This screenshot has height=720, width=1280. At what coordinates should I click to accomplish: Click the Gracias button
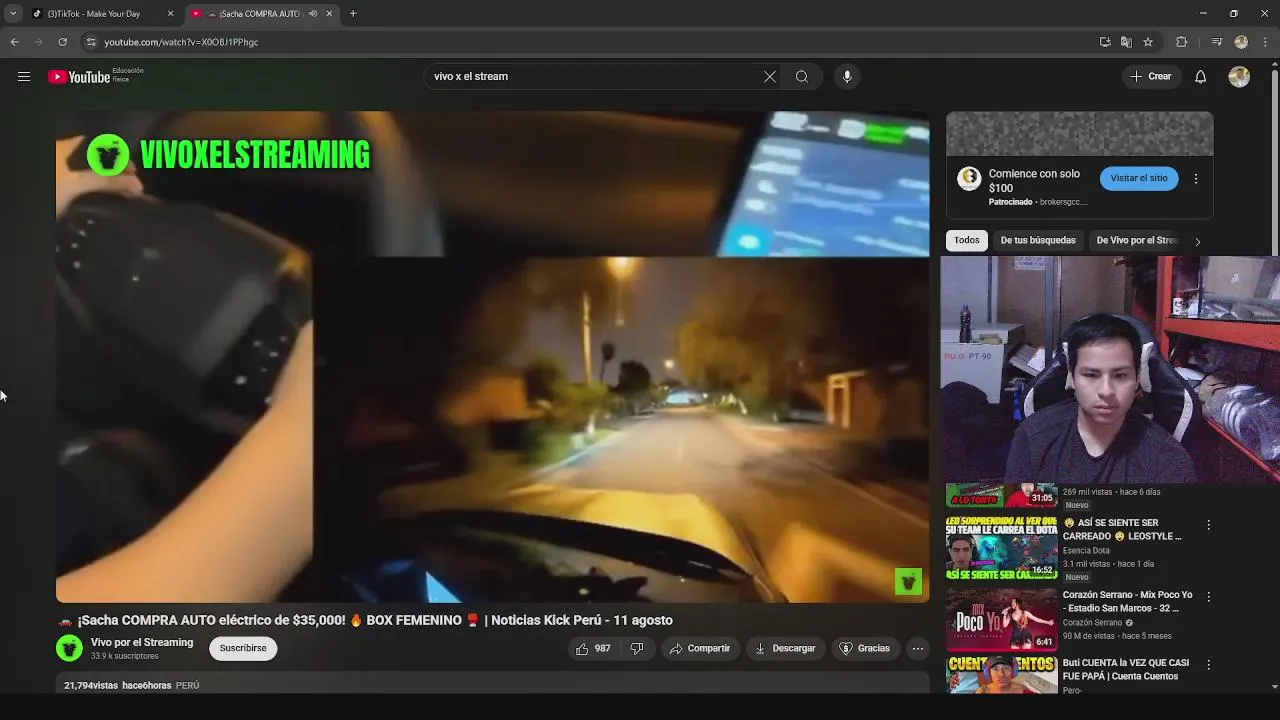point(864,649)
